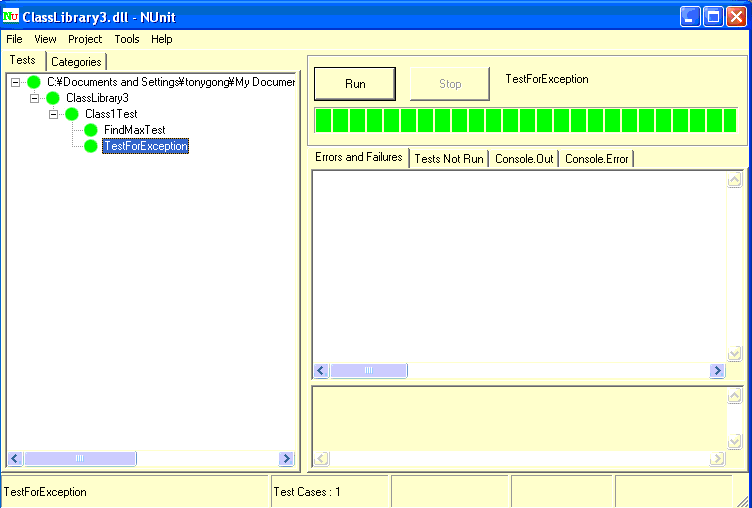Image resolution: width=752 pixels, height=508 pixels.
Task: Click right arrow of errors list scrollbar
Action: (717, 370)
